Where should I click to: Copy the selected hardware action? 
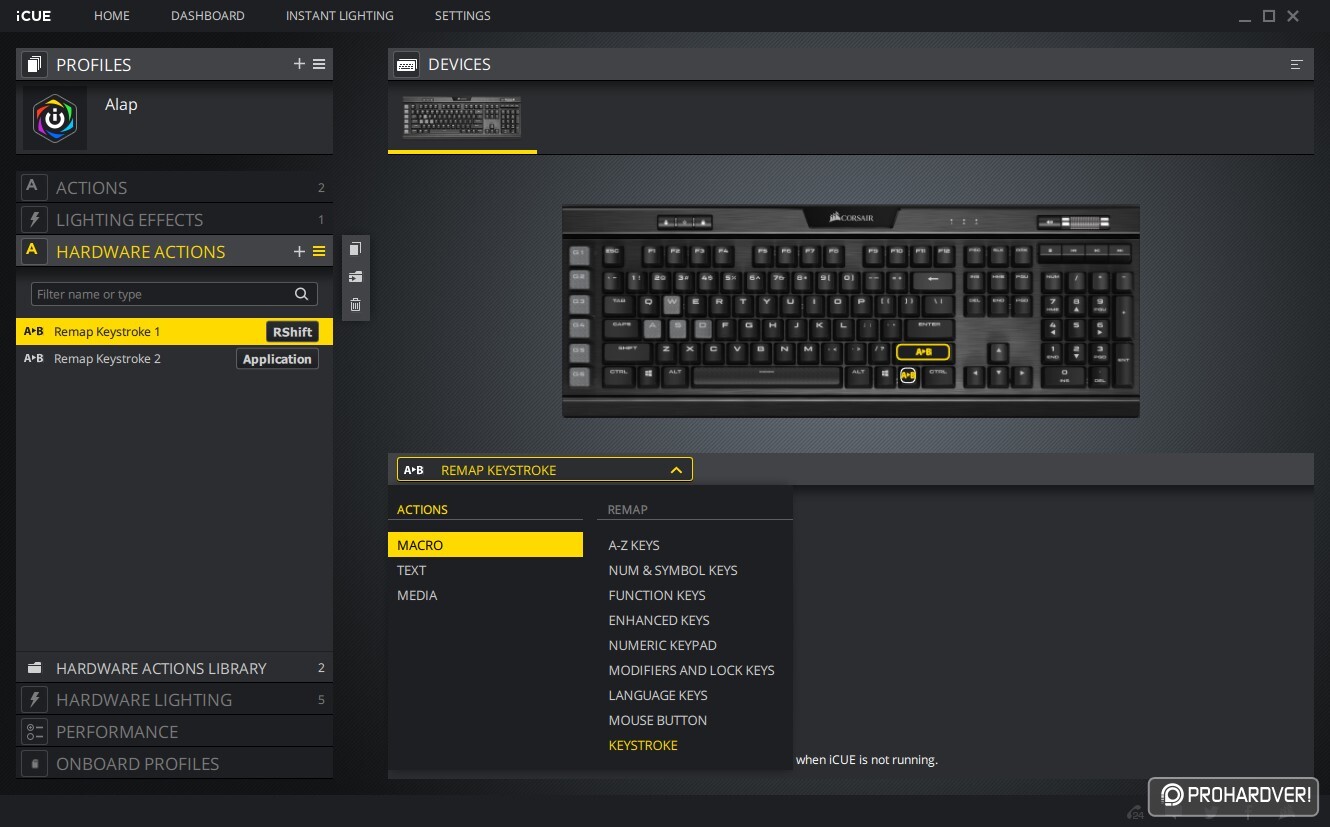[356, 249]
